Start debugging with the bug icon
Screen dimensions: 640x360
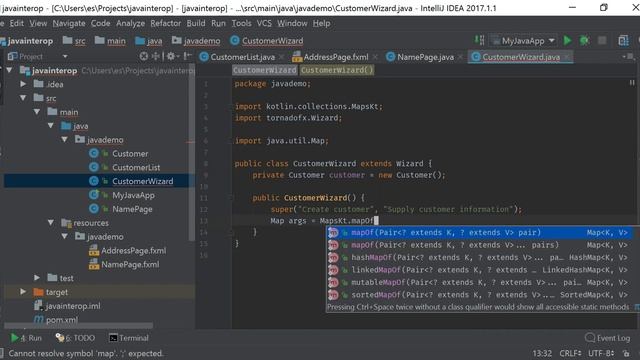click(x=584, y=40)
